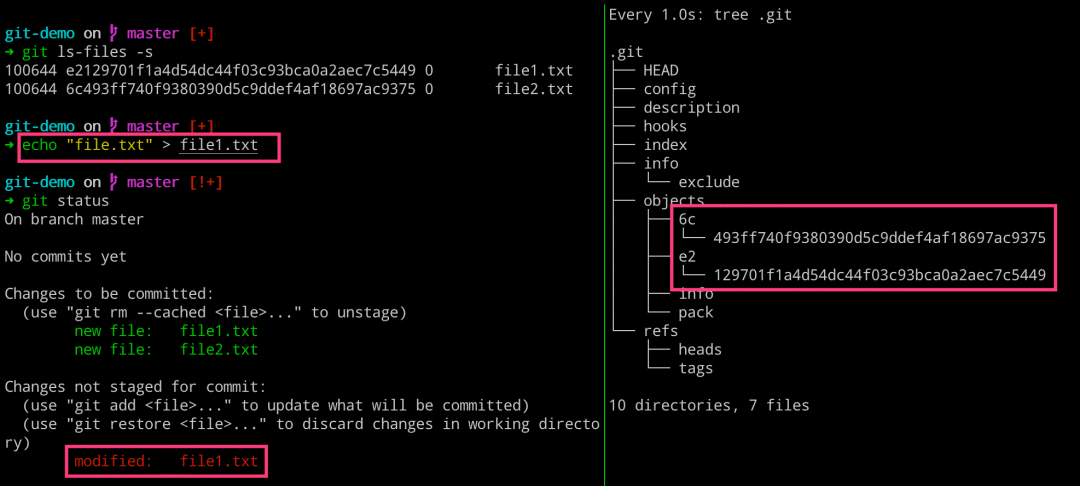Click the 'Changes to be committed:' heading
This screenshot has height=486, width=1080.
click(109, 294)
